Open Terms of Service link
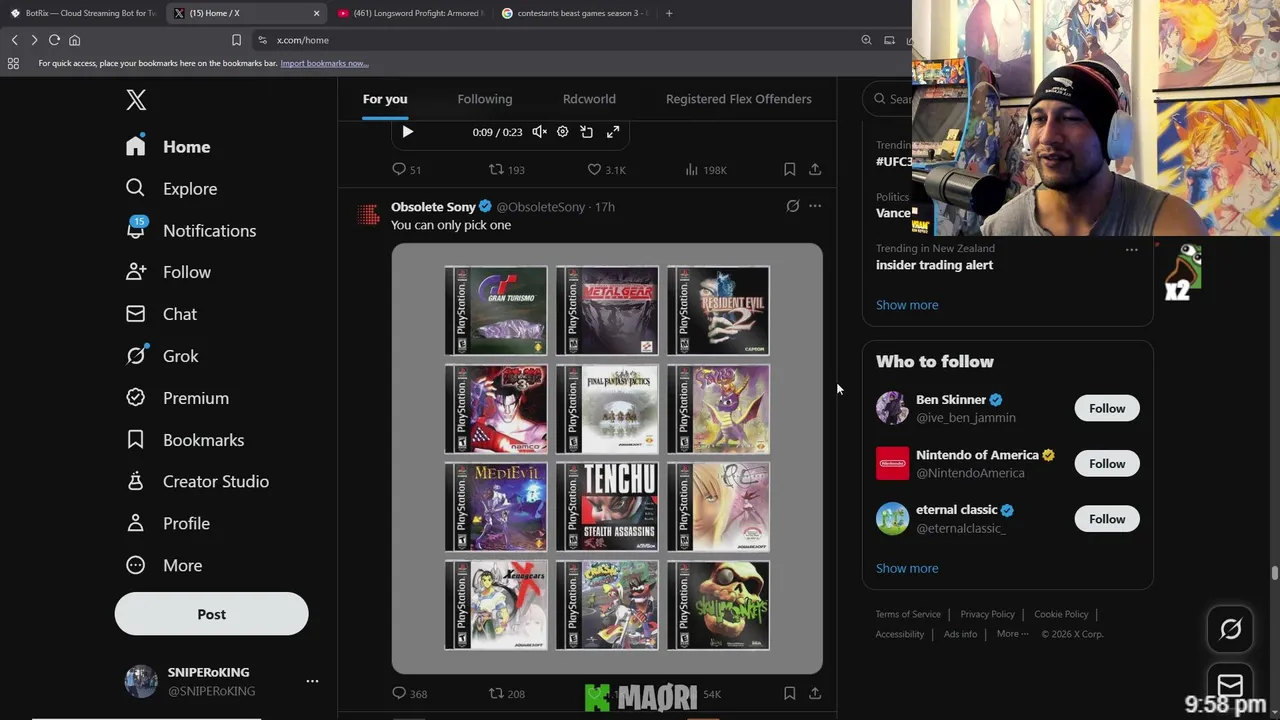 908,614
